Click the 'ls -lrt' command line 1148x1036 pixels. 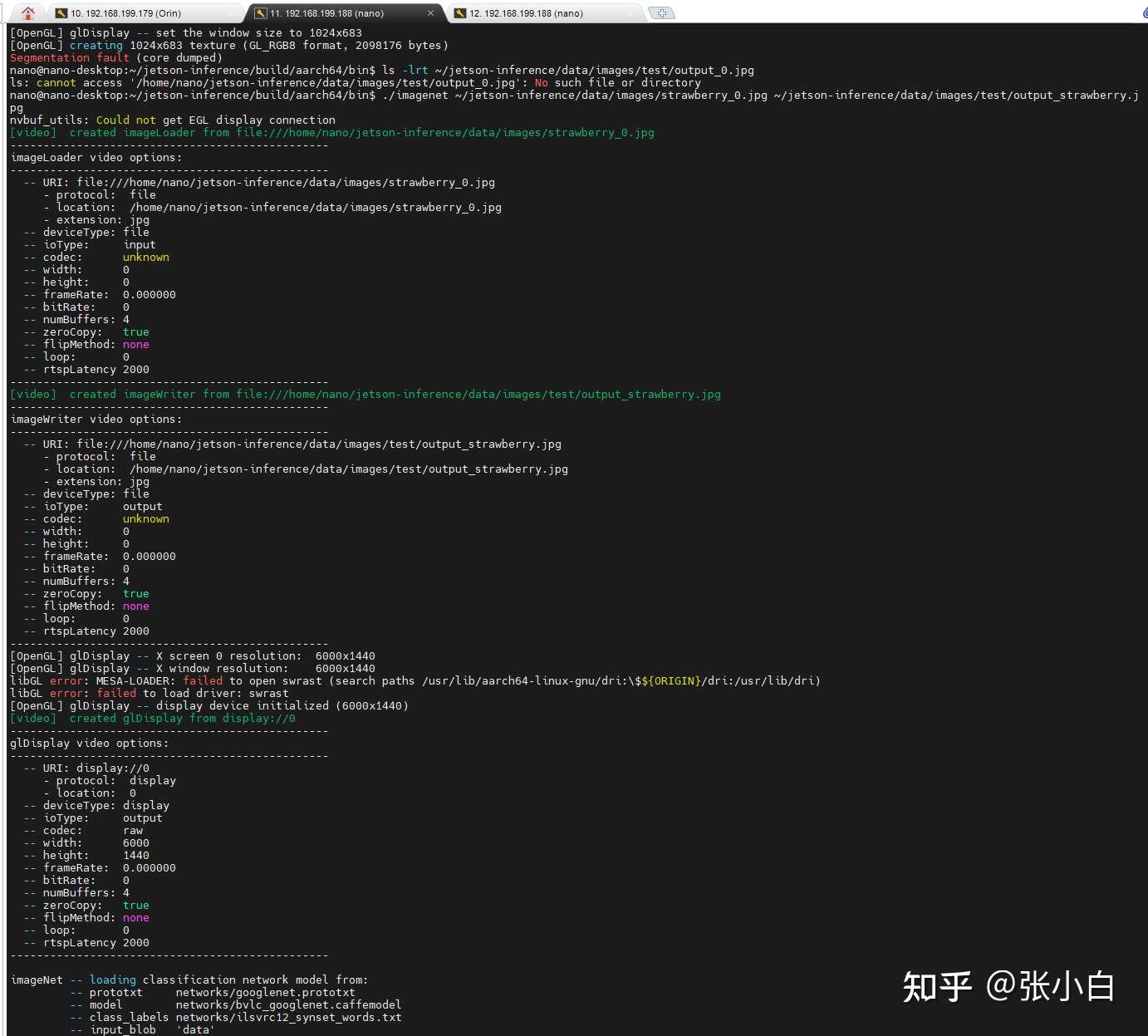click(382, 70)
